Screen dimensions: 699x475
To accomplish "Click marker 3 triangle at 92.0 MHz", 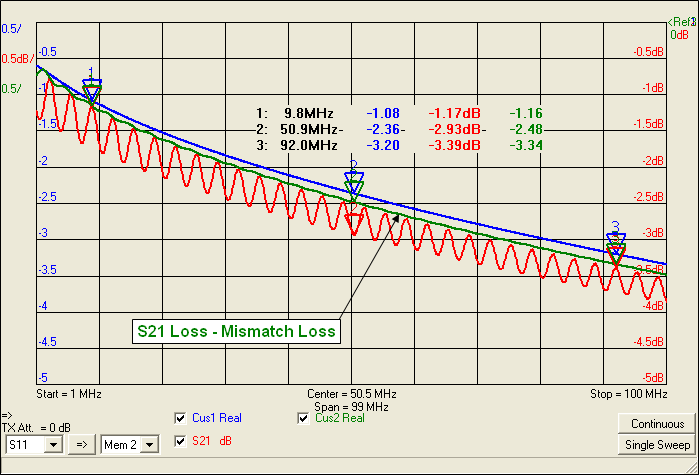I will (x=616, y=242).
